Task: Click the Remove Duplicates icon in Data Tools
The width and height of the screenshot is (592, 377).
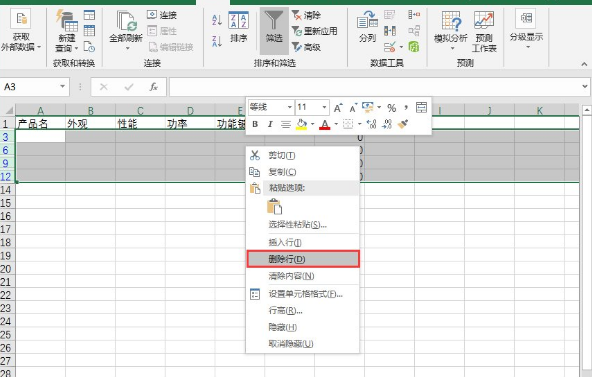Action: pyautogui.click(x=389, y=31)
